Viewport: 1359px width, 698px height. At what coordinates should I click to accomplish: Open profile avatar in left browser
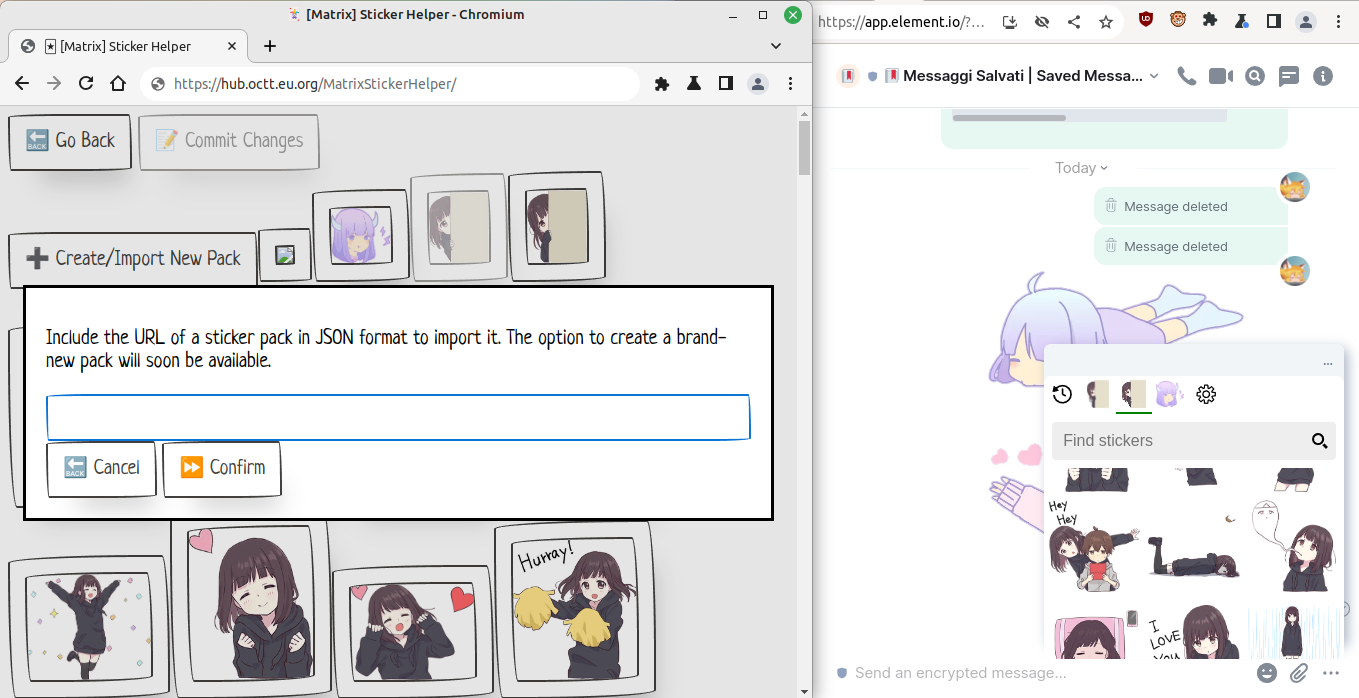click(x=758, y=84)
